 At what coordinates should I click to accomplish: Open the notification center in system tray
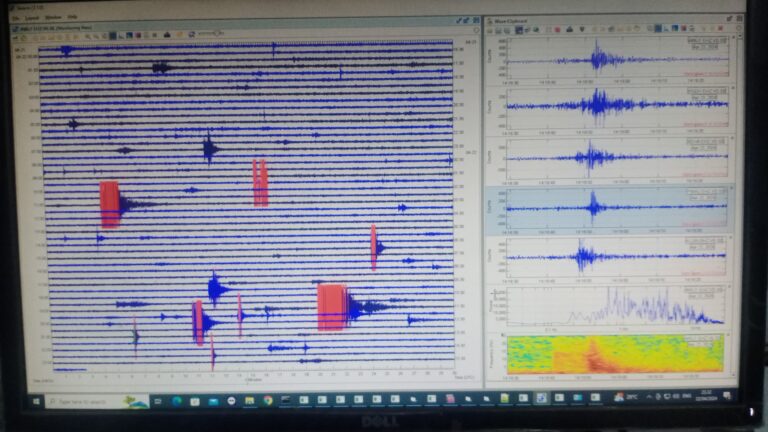725,400
